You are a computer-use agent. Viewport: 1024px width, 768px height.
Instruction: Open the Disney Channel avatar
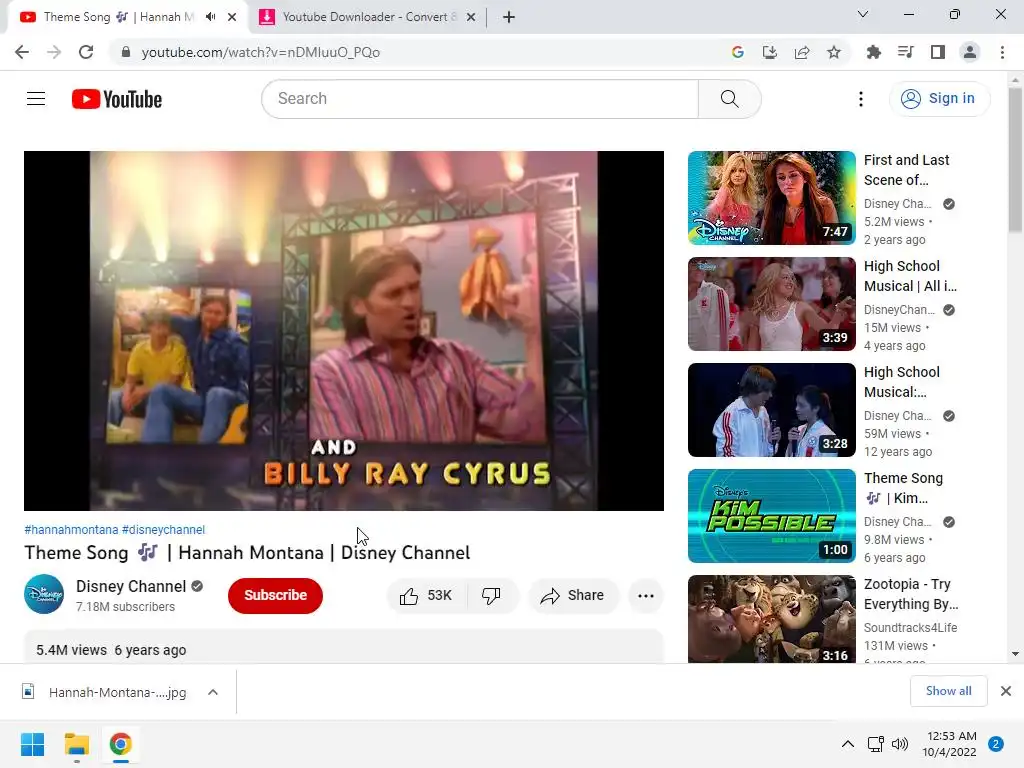click(x=44, y=594)
